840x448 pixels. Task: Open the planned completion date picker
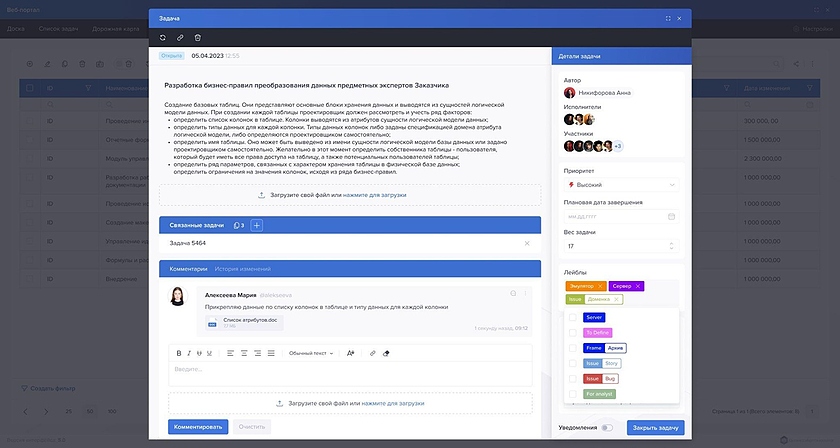pos(621,215)
